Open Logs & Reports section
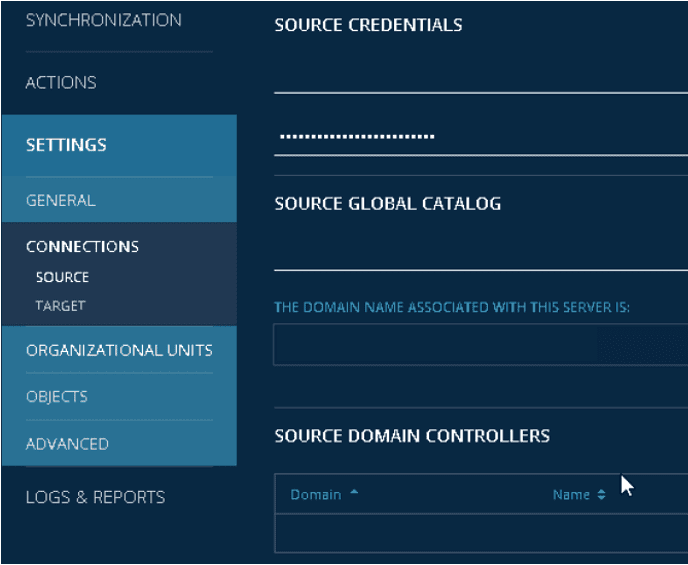688x565 pixels. (95, 497)
